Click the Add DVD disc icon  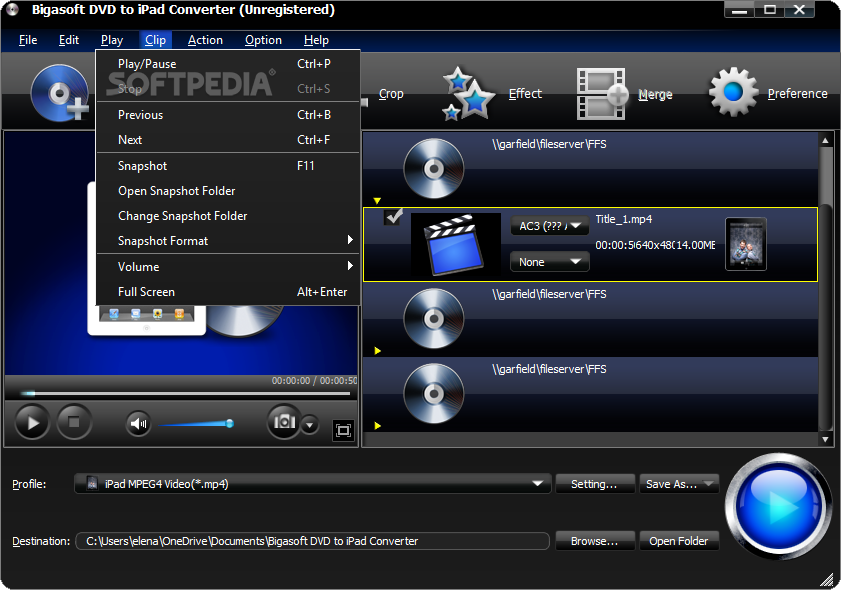point(60,93)
